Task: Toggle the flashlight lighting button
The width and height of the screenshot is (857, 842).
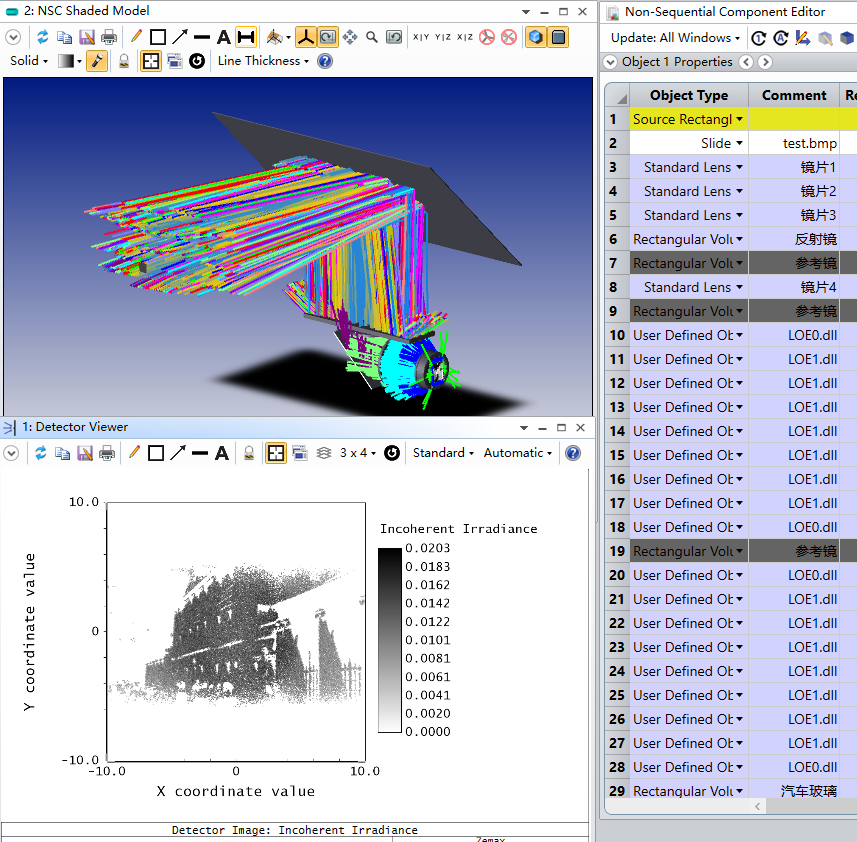Action: pyautogui.click(x=97, y=61)
